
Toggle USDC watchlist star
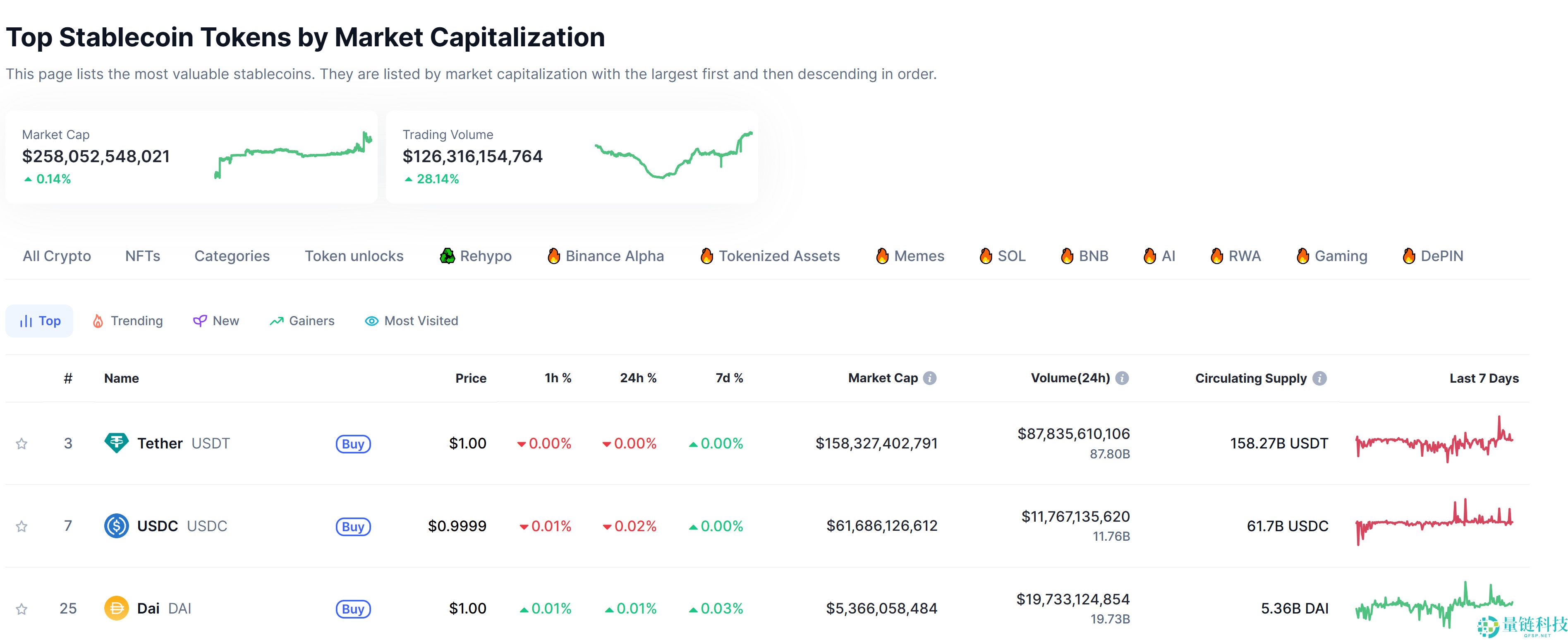[22, 526]
